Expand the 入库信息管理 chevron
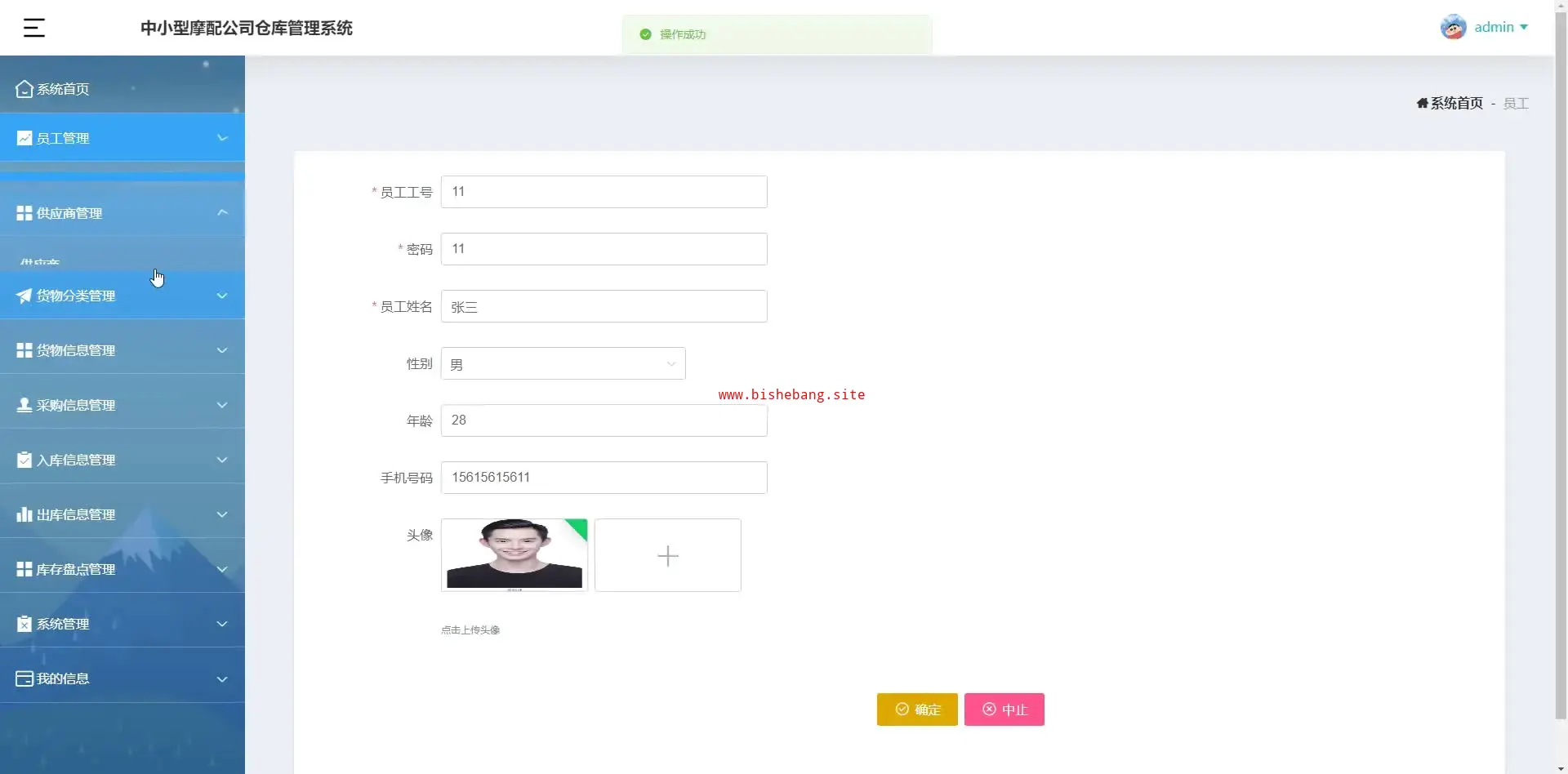 point(222,460)
